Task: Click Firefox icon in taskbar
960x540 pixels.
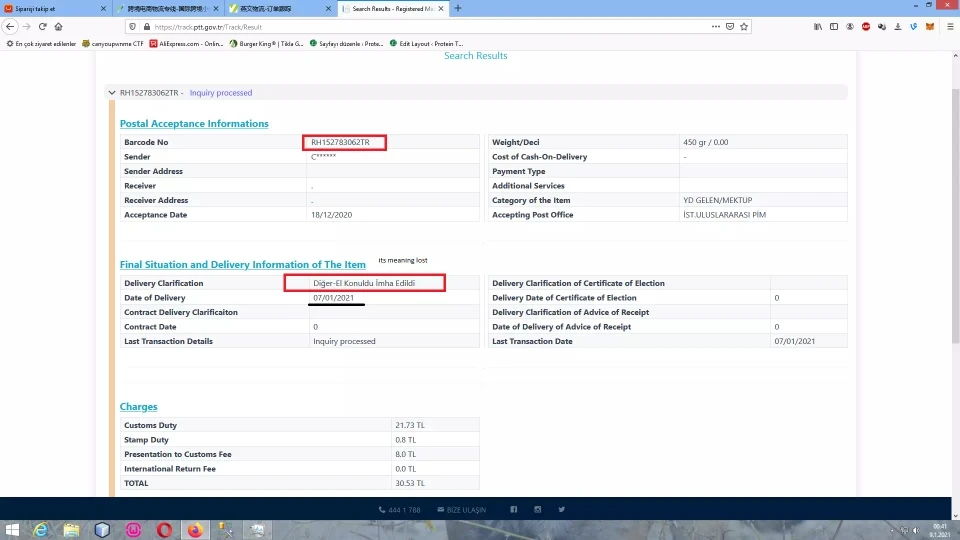Action: click(195, 530)
